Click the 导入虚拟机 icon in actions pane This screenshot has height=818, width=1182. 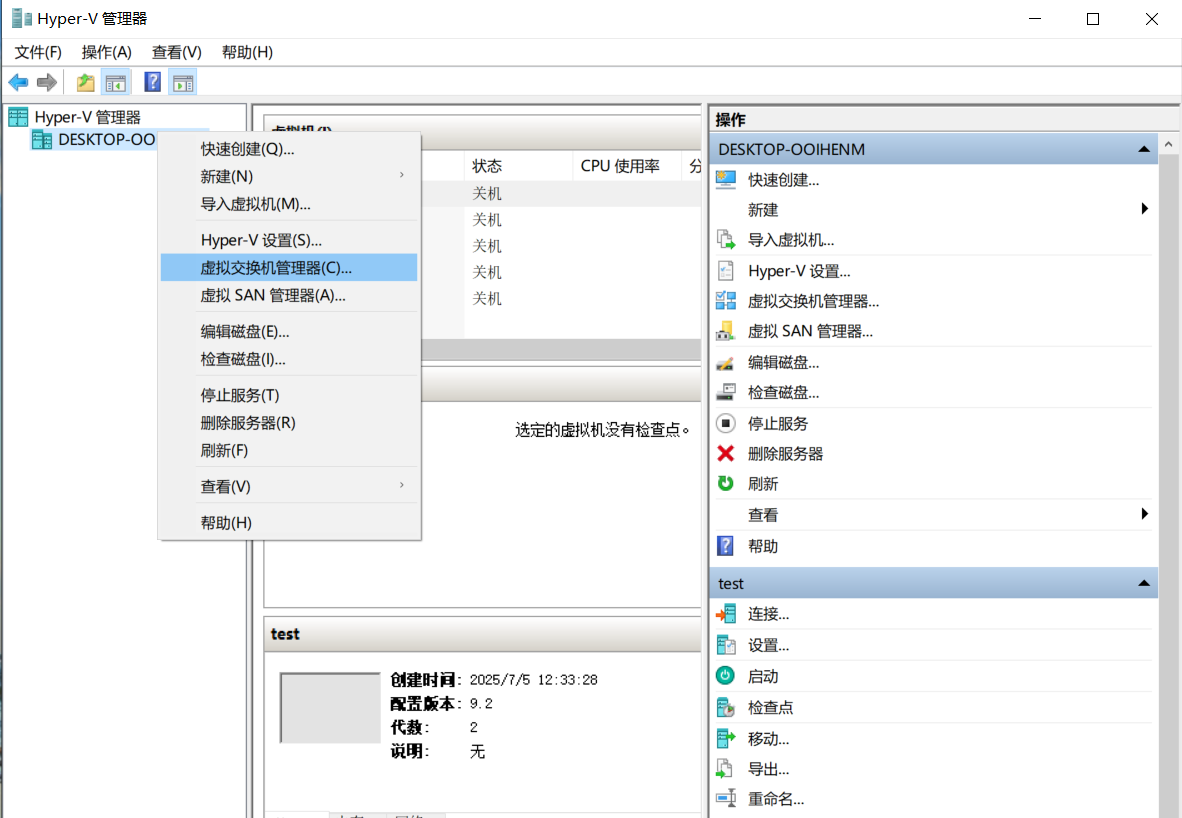[x=726, y=240]
